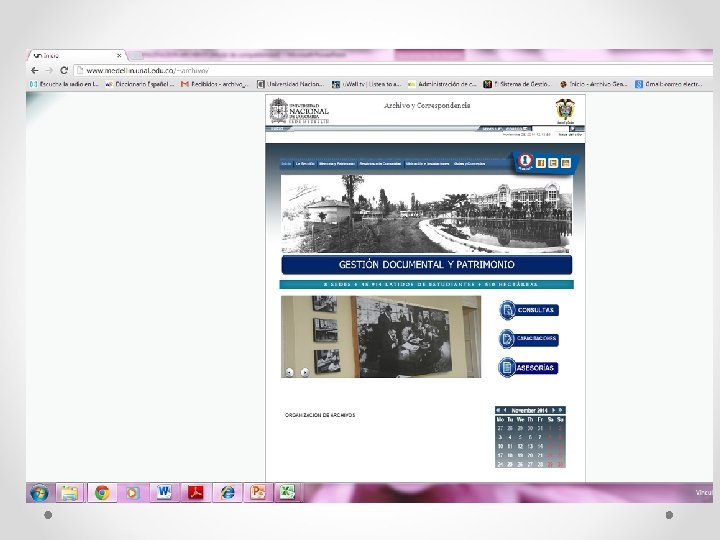Click second yellow square icon in blue banner
Image resolution: width=720 pixels, height=540 pixels.
click(x=553, y=163)
